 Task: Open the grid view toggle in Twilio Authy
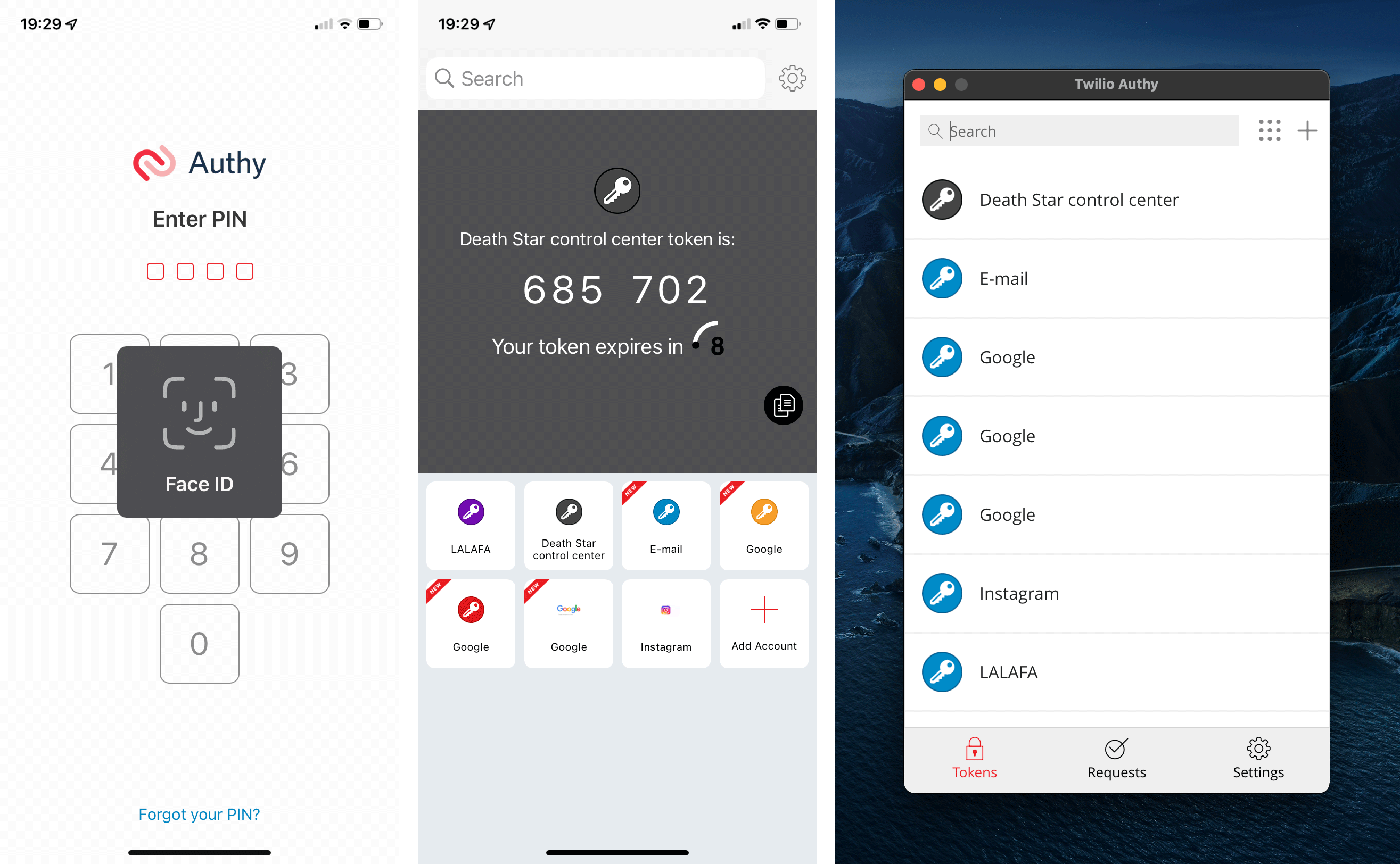[1270, 131]
